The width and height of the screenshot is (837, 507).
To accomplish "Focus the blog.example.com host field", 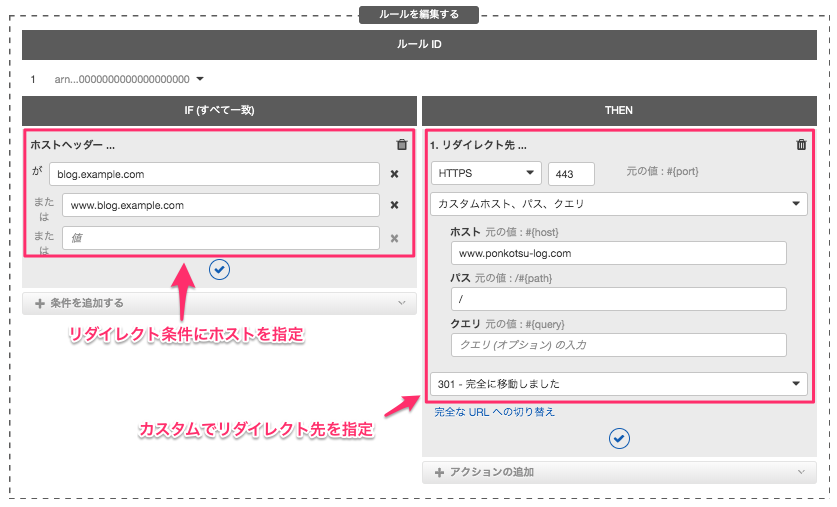I will coord(215,174).
